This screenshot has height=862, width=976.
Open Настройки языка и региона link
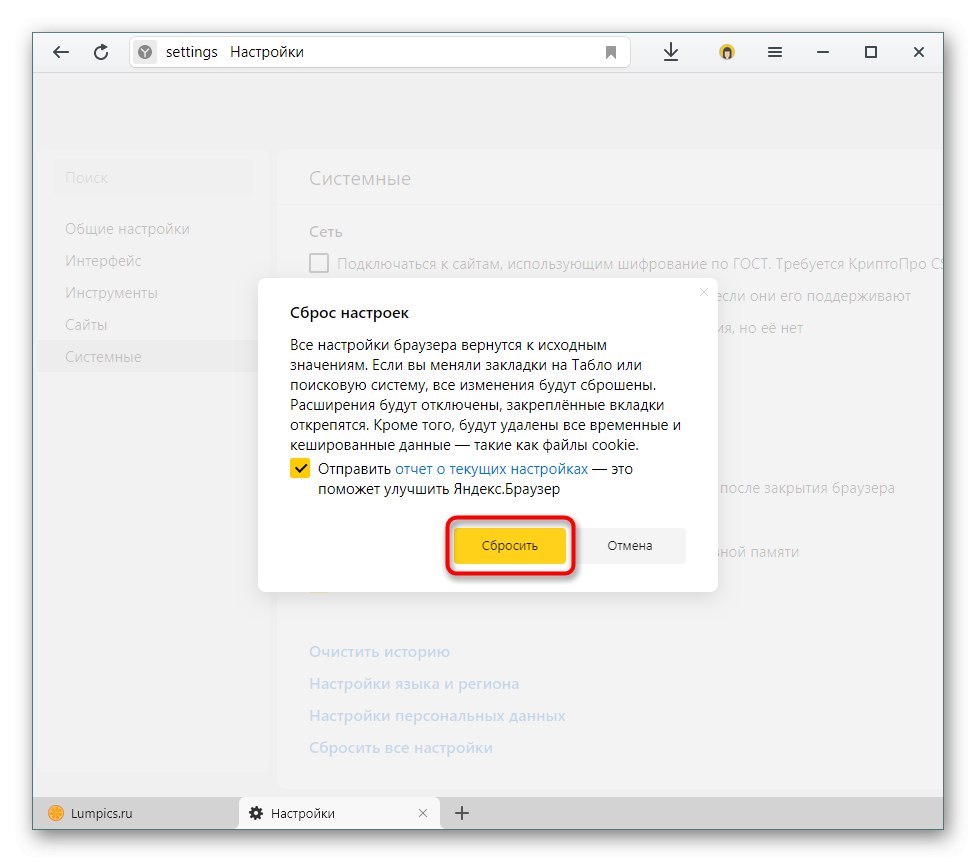tap(414, 684)
